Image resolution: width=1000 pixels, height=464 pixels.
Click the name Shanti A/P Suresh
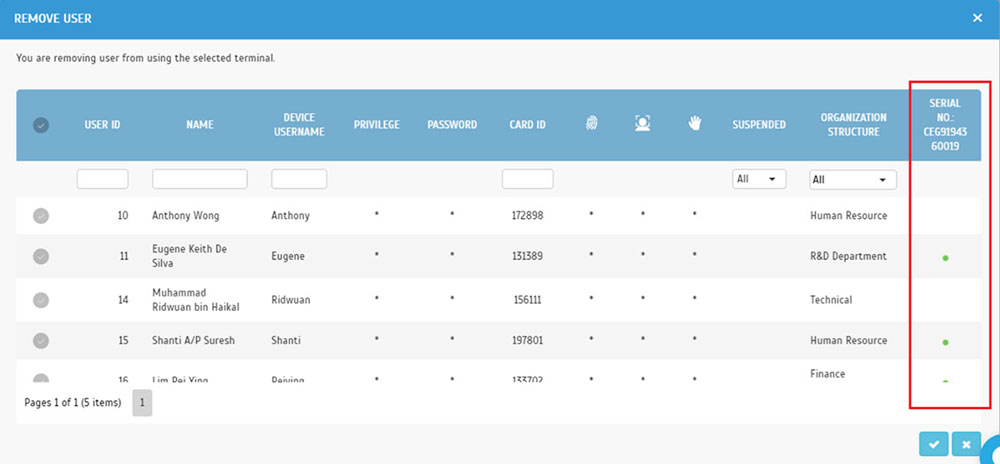click(193, 340)
